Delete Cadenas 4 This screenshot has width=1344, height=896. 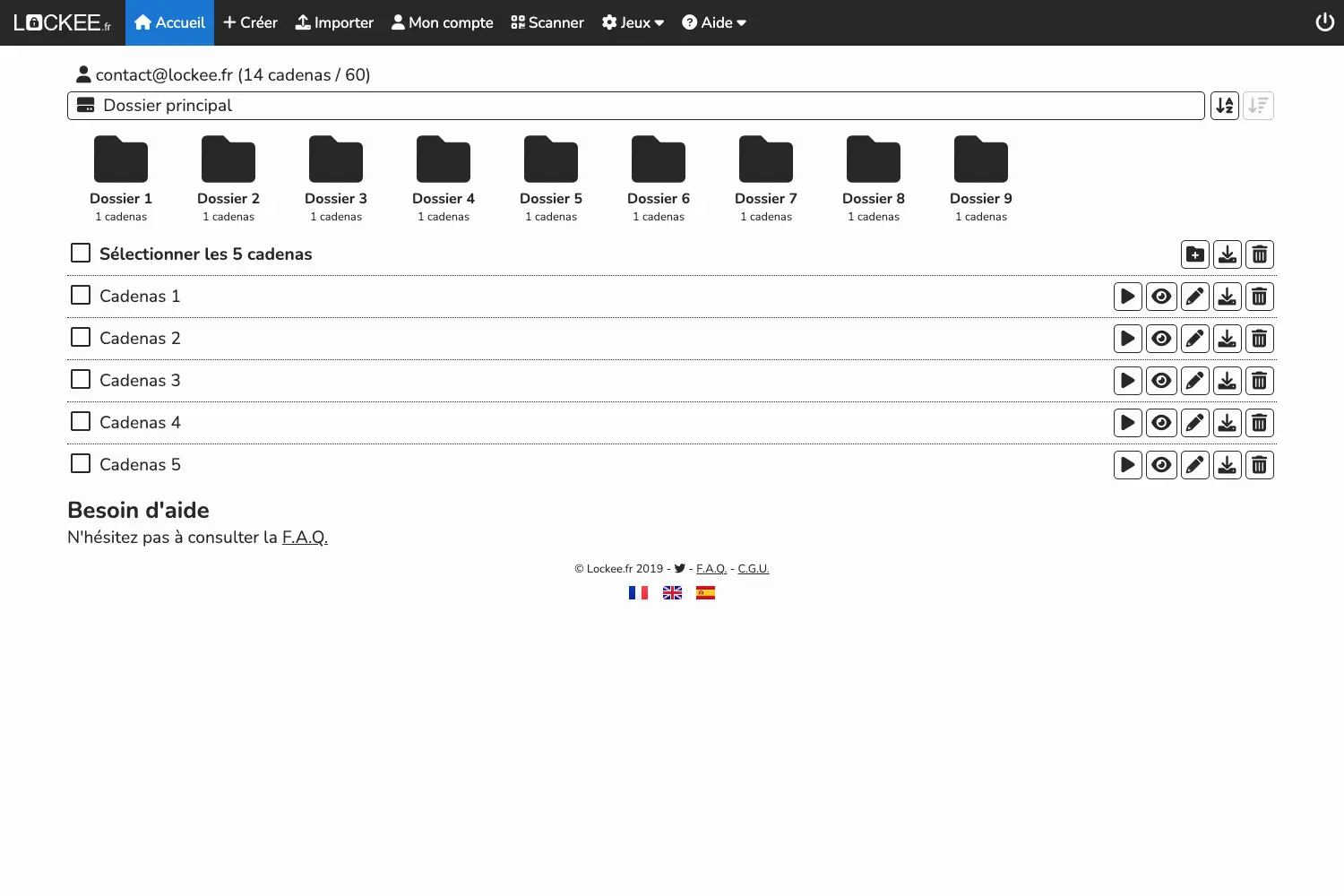[1260, 423]
